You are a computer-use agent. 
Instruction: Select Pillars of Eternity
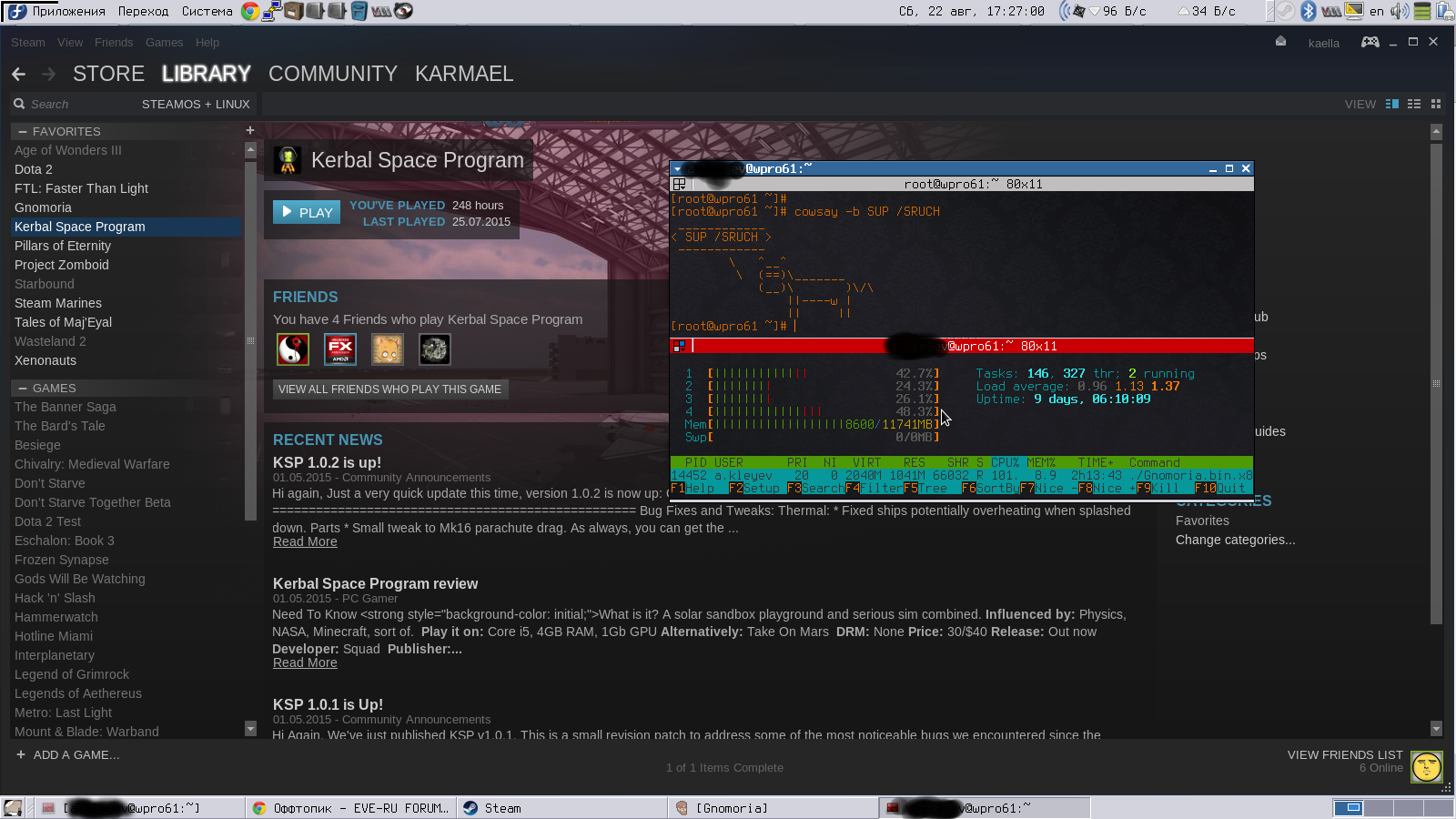tap(63, 246)
